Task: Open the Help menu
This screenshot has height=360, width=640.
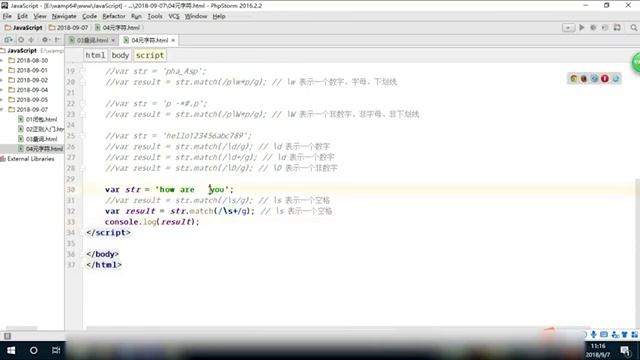Action: point(219,16)
